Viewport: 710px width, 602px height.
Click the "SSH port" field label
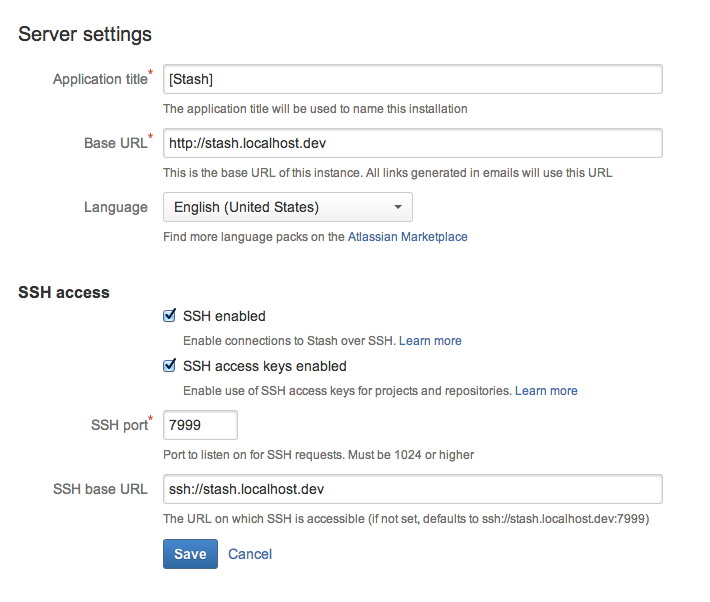click(x=118, y=425)
